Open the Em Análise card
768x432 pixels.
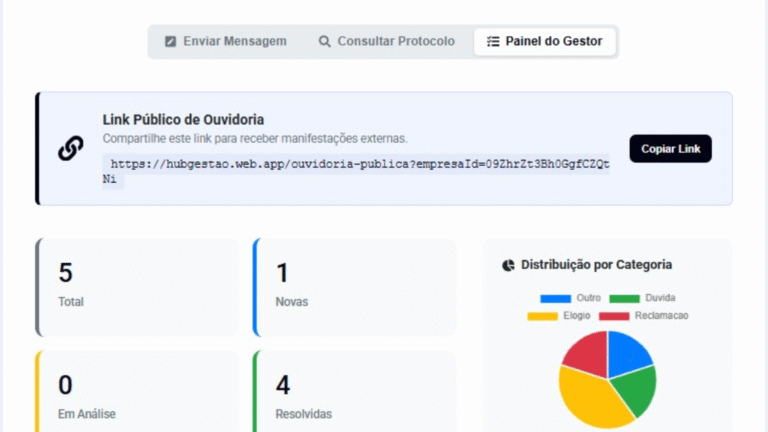tap(138, 395)
